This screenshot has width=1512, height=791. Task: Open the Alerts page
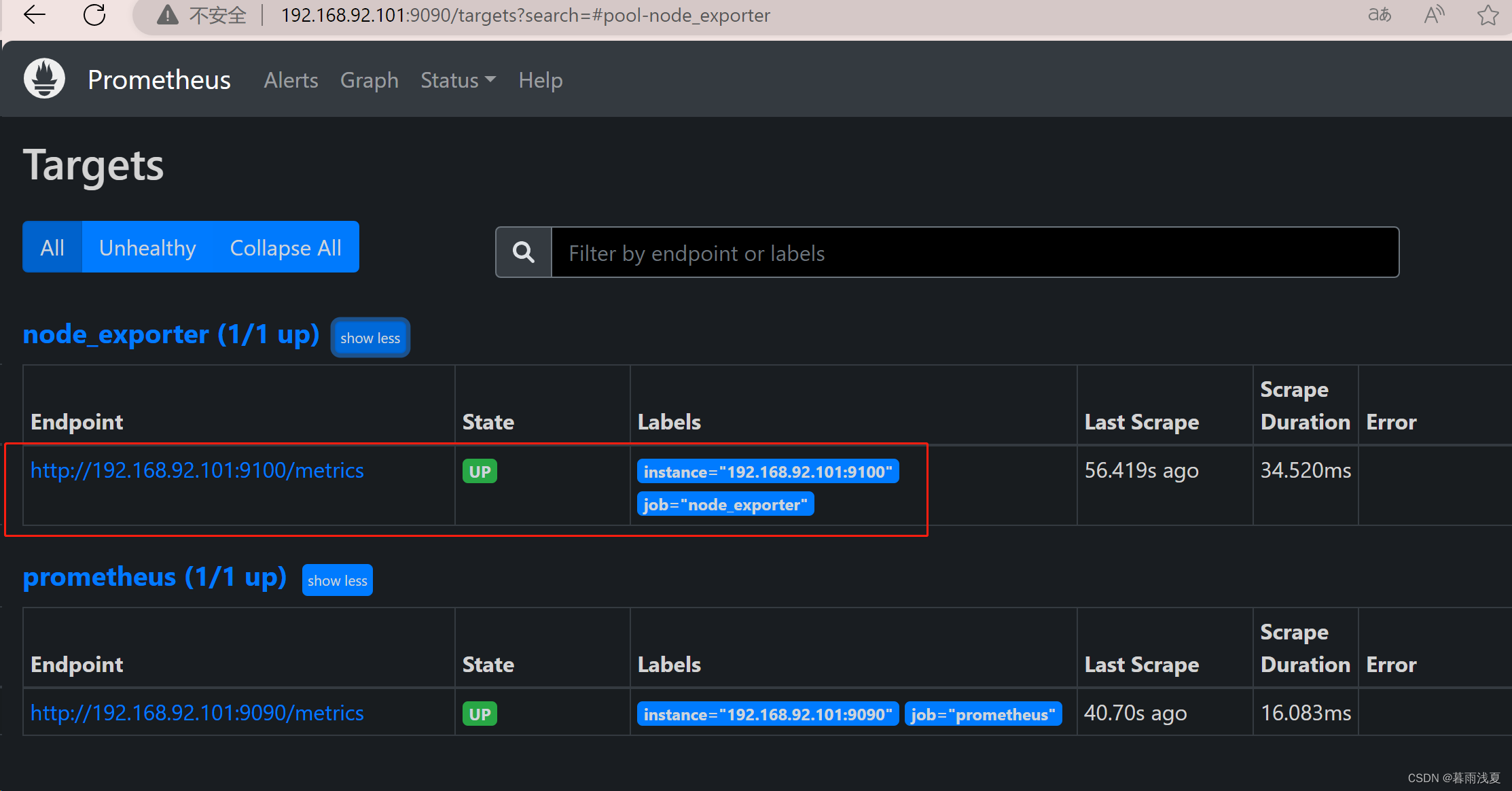click(291, 80)
